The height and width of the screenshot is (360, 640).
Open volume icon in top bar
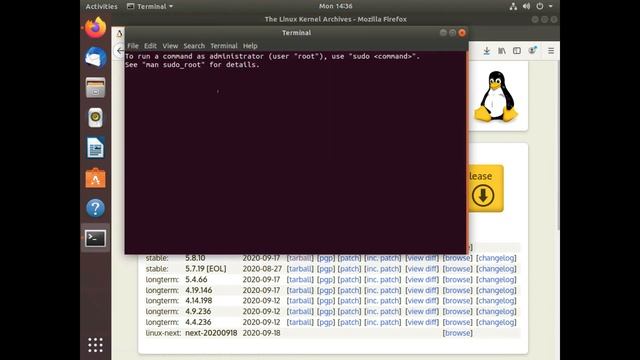527,6
